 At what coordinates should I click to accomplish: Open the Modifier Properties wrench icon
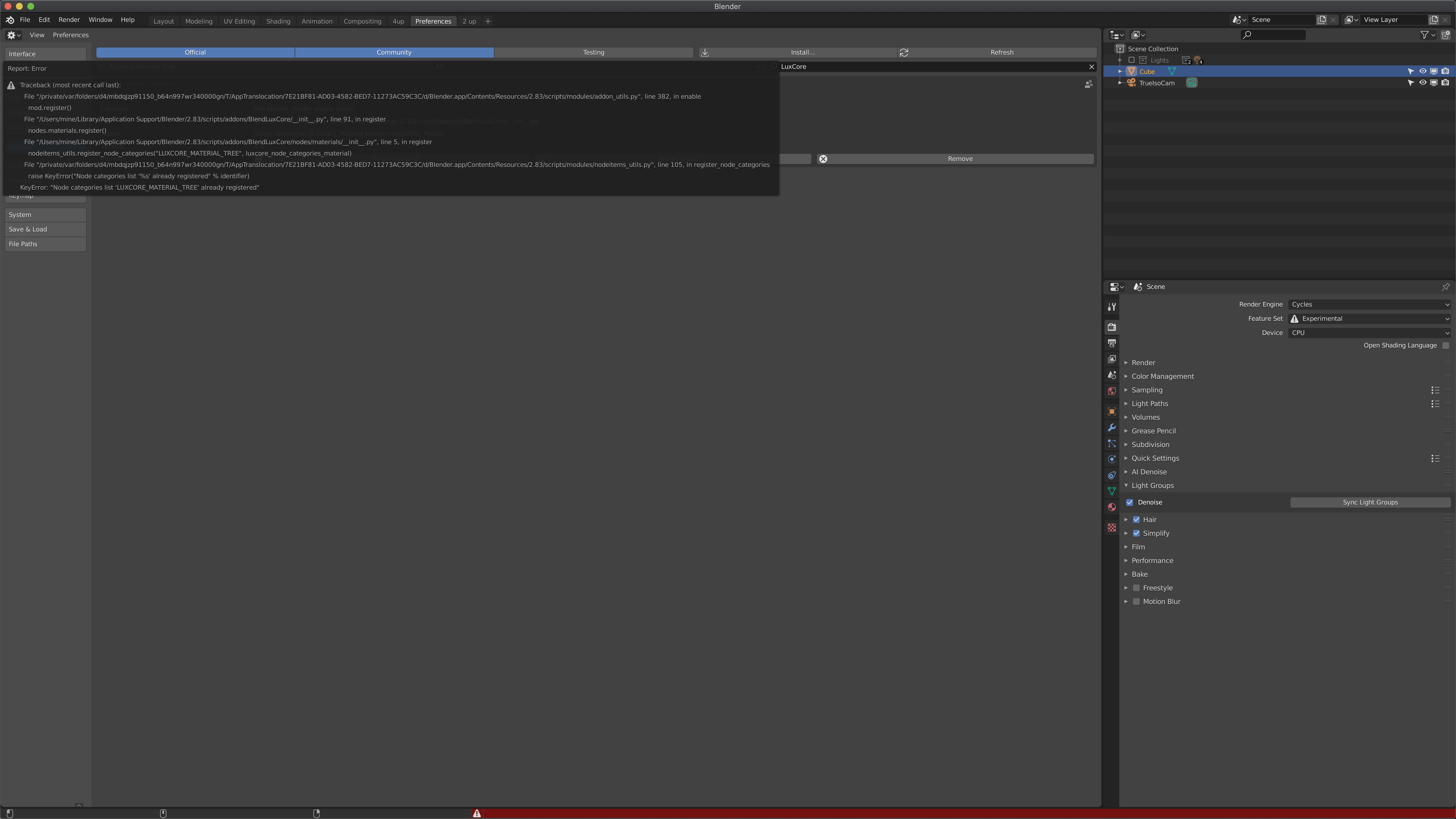pos(1111,428)
